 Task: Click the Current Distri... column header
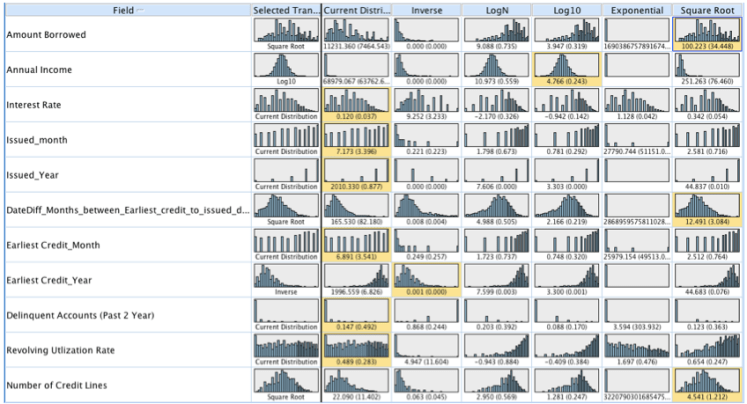[356, 9]
